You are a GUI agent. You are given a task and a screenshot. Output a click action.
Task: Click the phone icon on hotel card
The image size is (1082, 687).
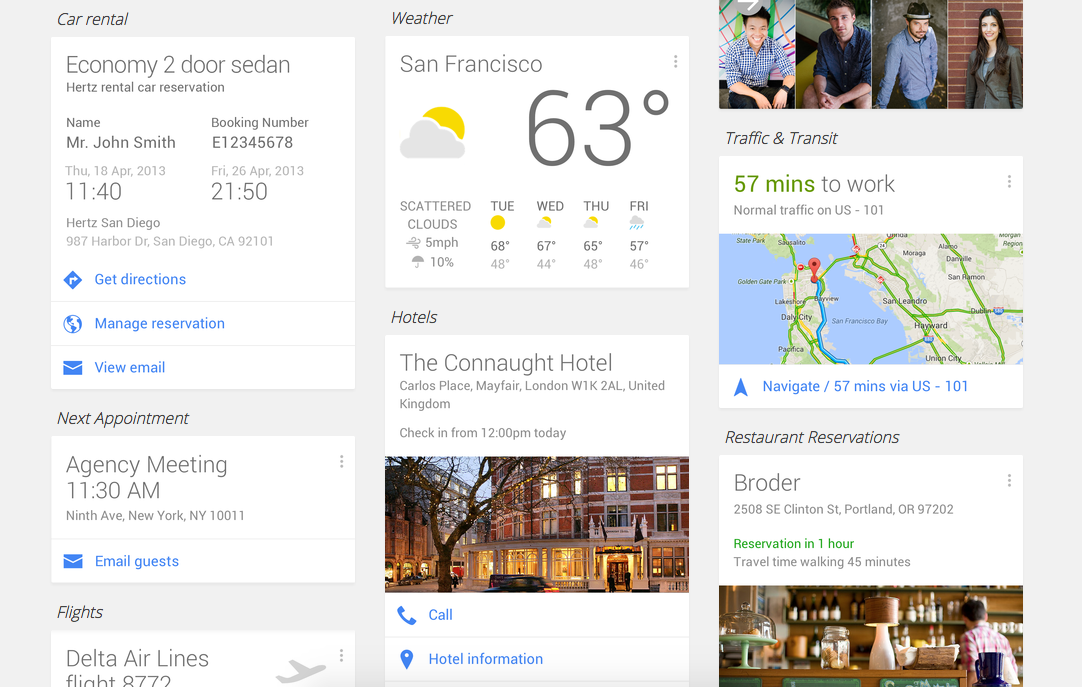click(x=407, y=615)
